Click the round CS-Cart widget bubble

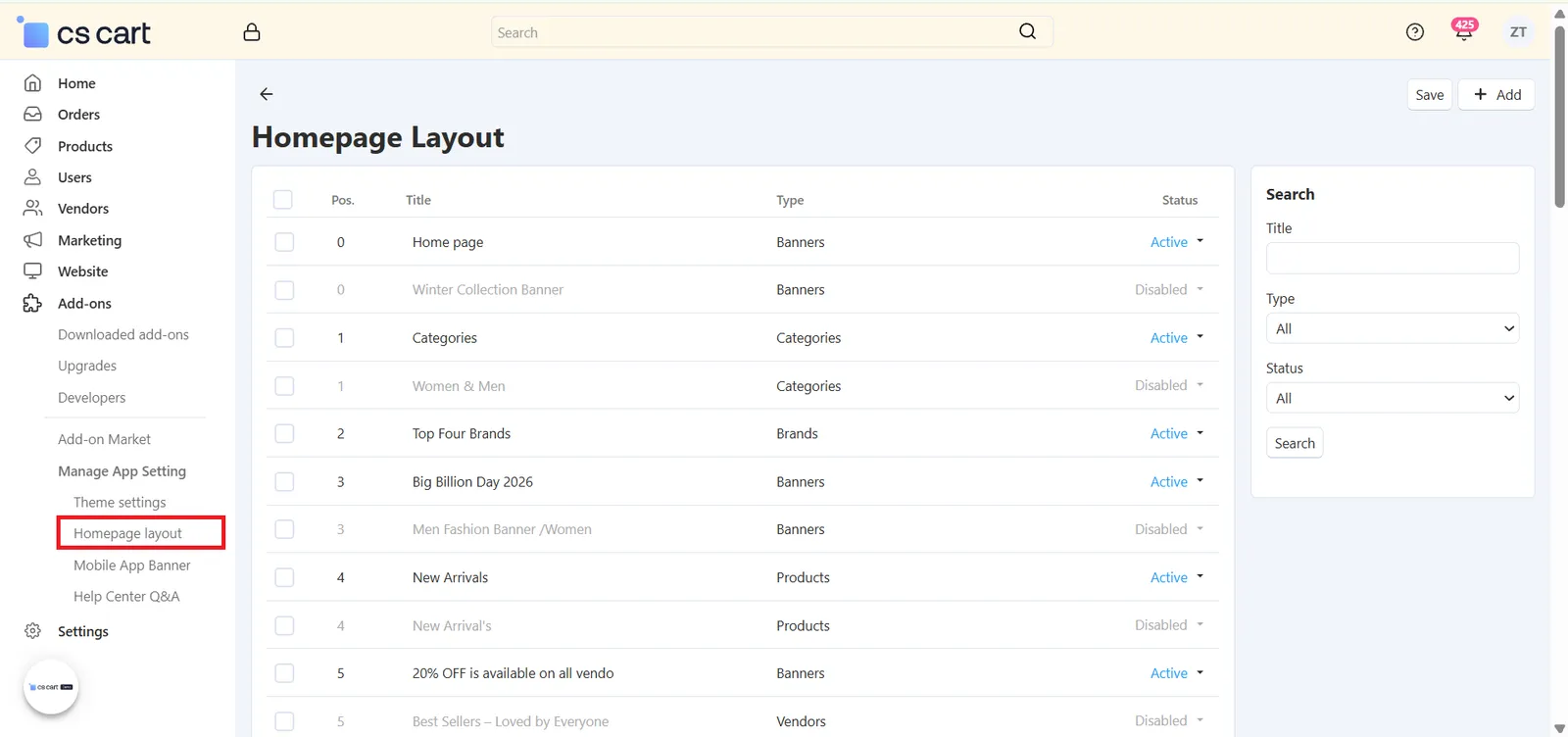coord(51,687)
